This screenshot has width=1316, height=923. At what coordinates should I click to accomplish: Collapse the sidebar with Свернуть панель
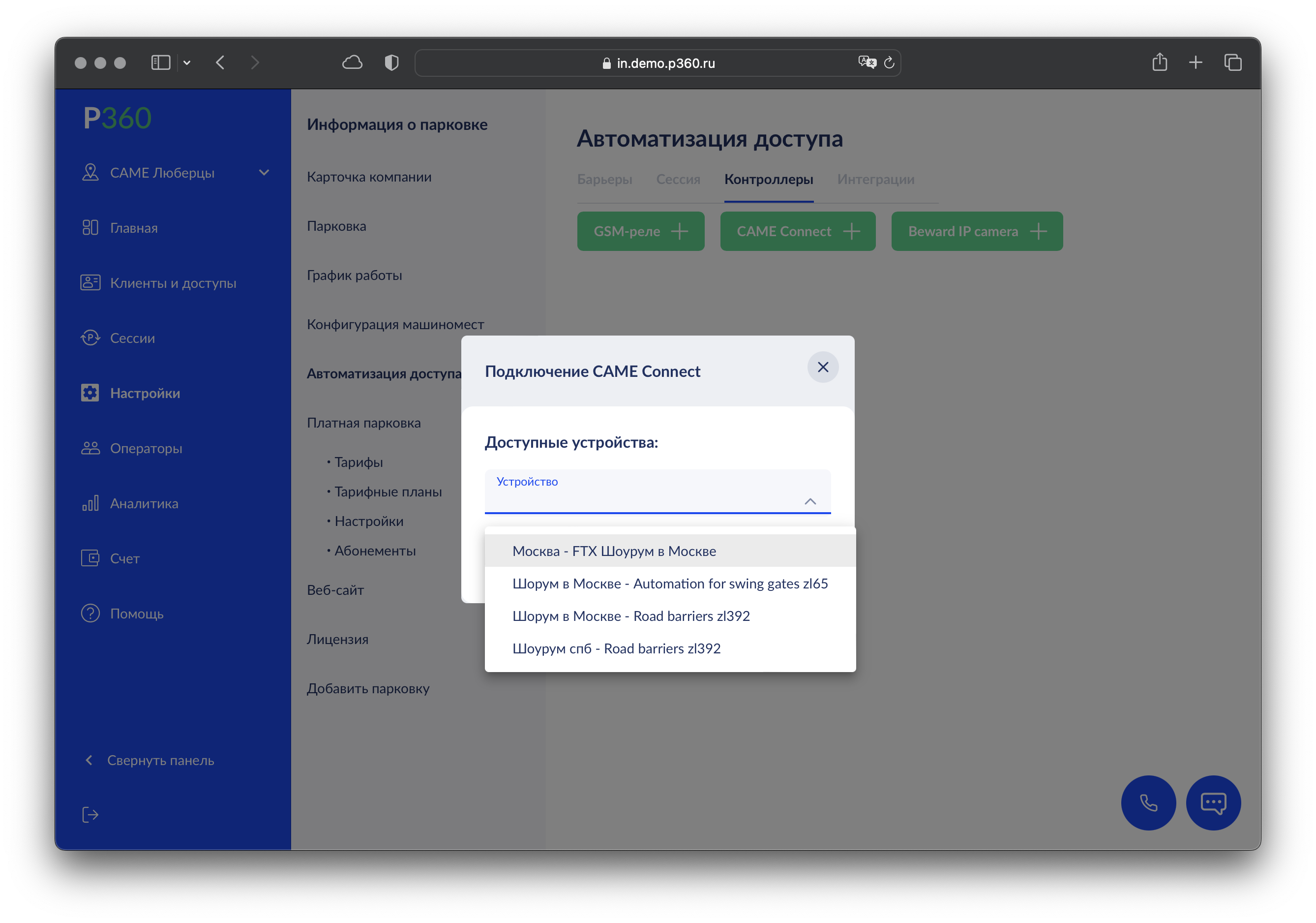pos(149,760)
